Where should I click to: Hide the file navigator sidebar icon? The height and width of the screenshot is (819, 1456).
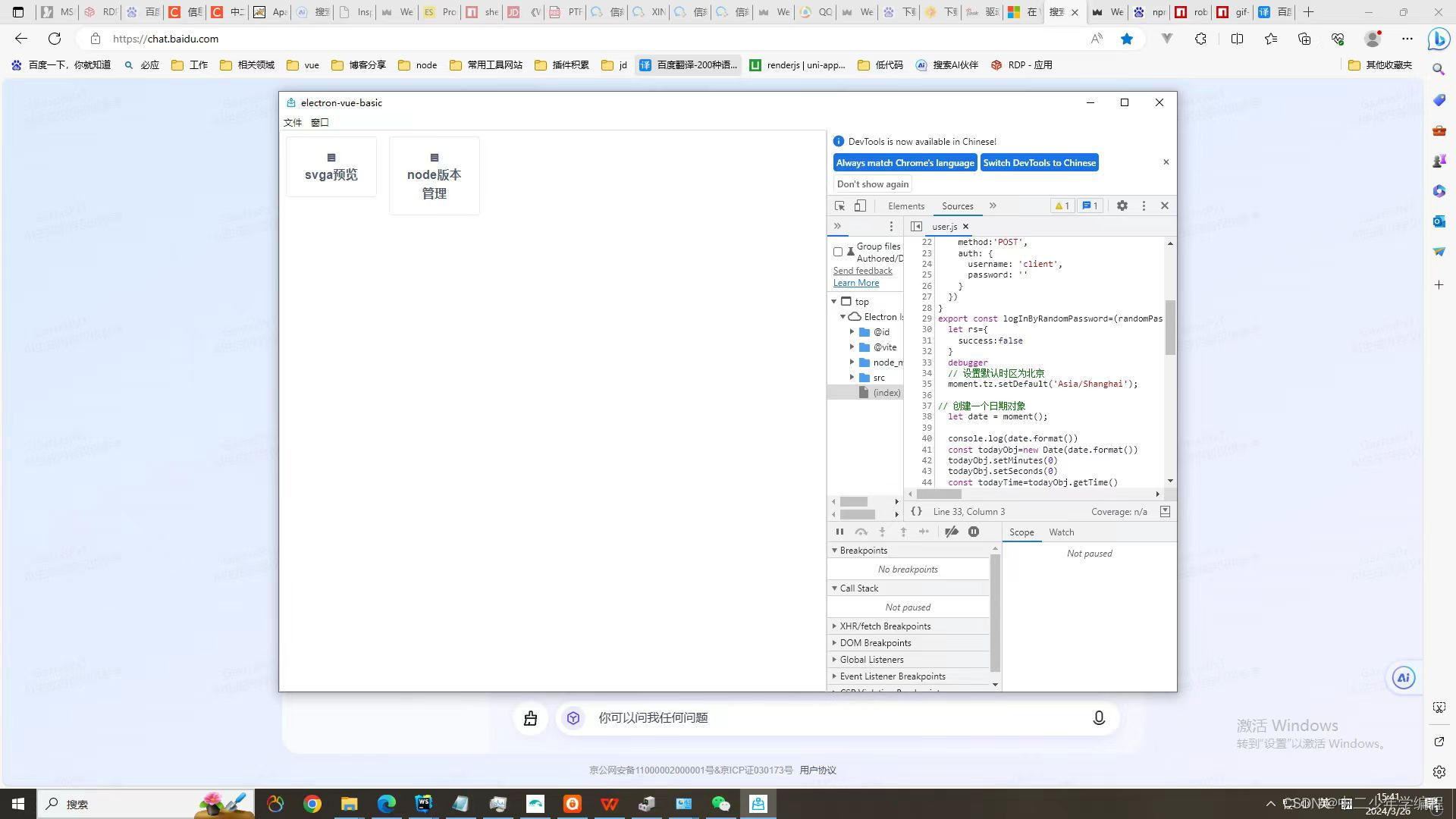(x=916, y=226)
